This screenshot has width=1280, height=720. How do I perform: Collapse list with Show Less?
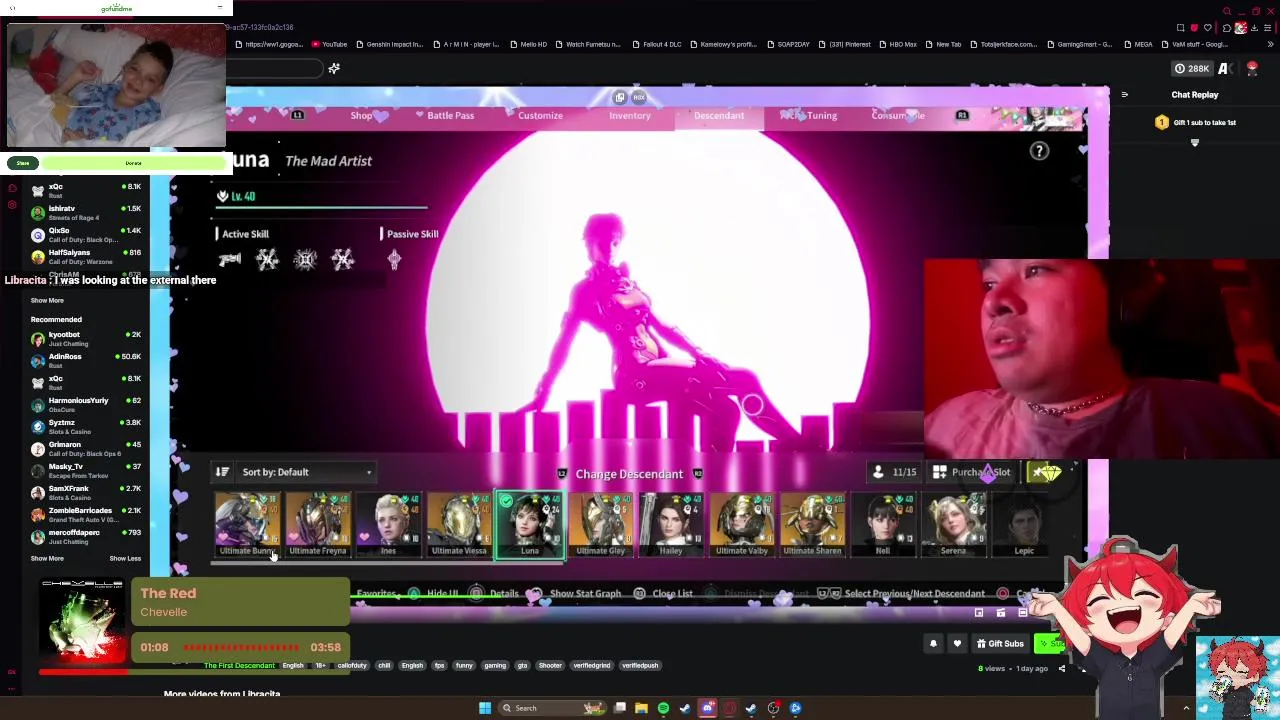click(125, 558)
